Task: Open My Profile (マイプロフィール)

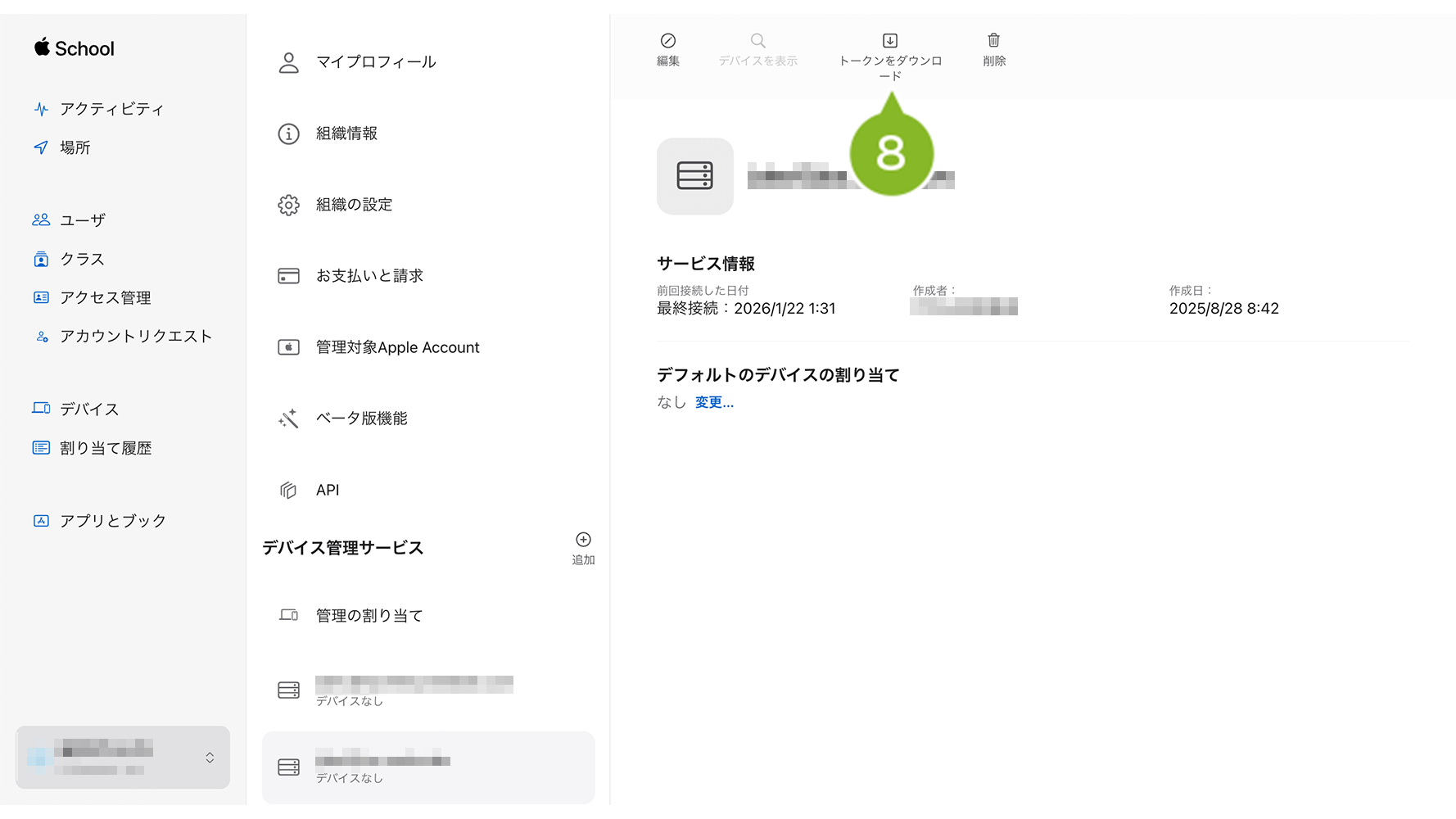Action: pos(376,62)
